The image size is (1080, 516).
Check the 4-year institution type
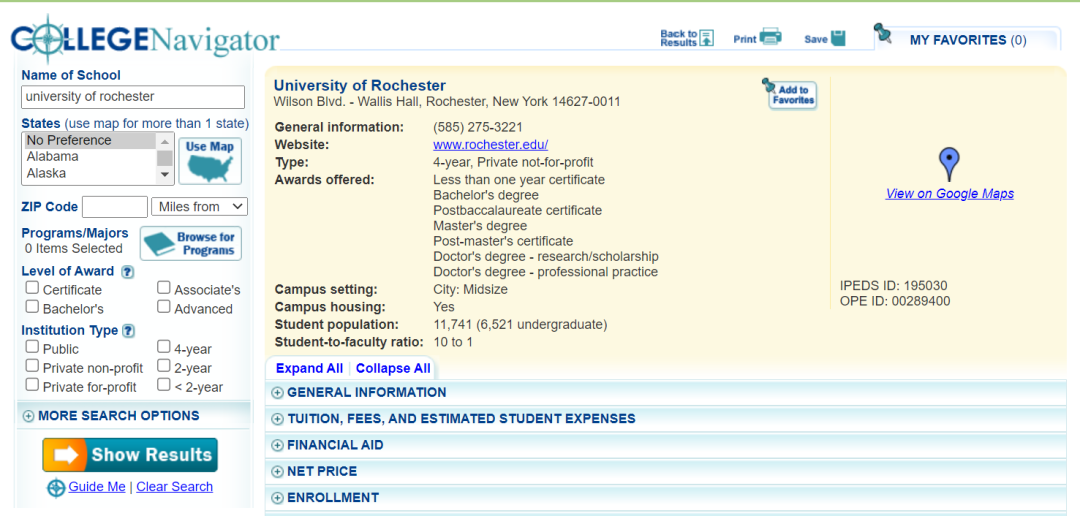pyautogui.click(x=163, y=347)
